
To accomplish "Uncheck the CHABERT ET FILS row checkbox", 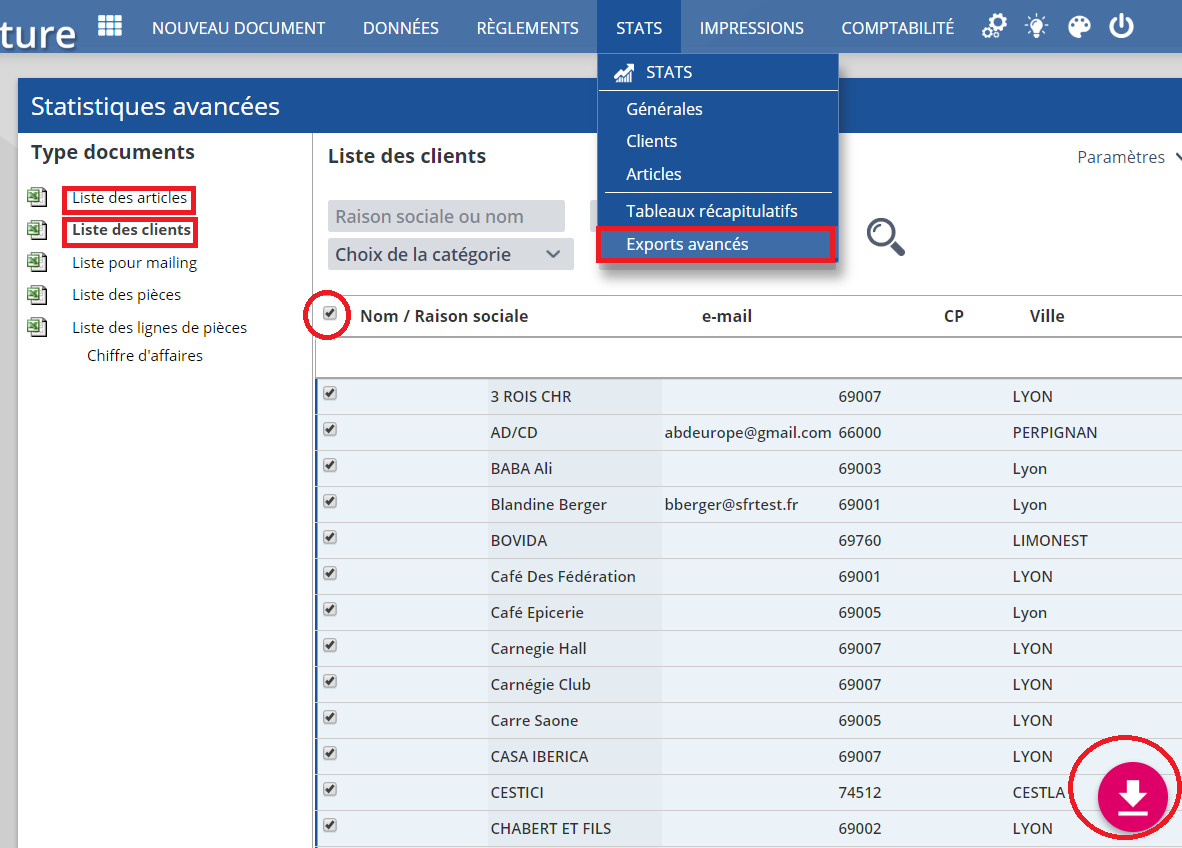I will pos(330,825).
